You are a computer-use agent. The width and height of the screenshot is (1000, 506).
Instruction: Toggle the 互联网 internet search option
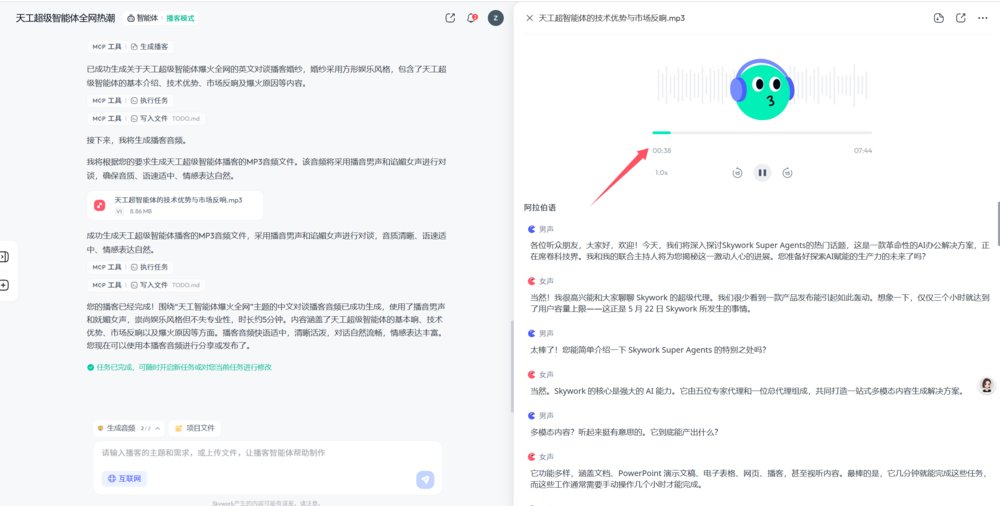tap(125, 479)
